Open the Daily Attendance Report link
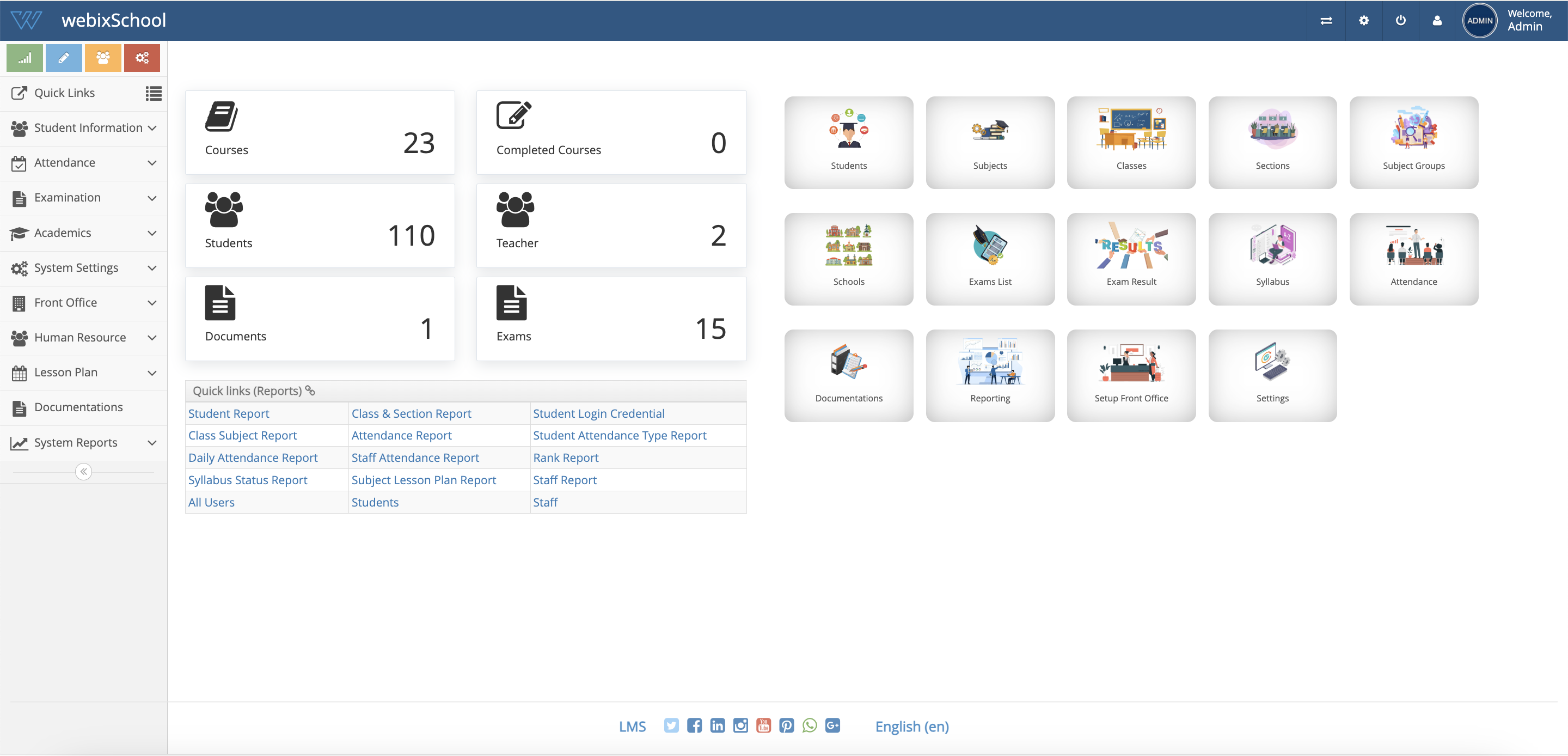This screenshot has height=756, width=1568. [x=253, y=458]
